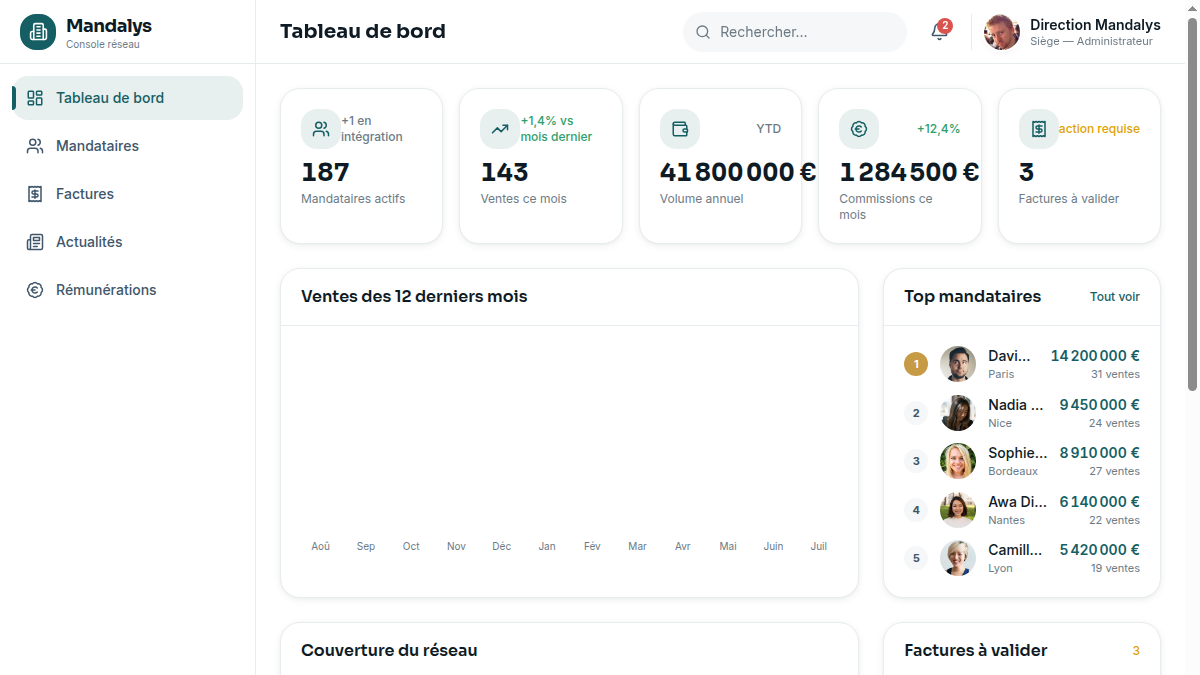1200x675 pixels.
Task: Click the 143 Ventes ce mois value
Action: 504,172
